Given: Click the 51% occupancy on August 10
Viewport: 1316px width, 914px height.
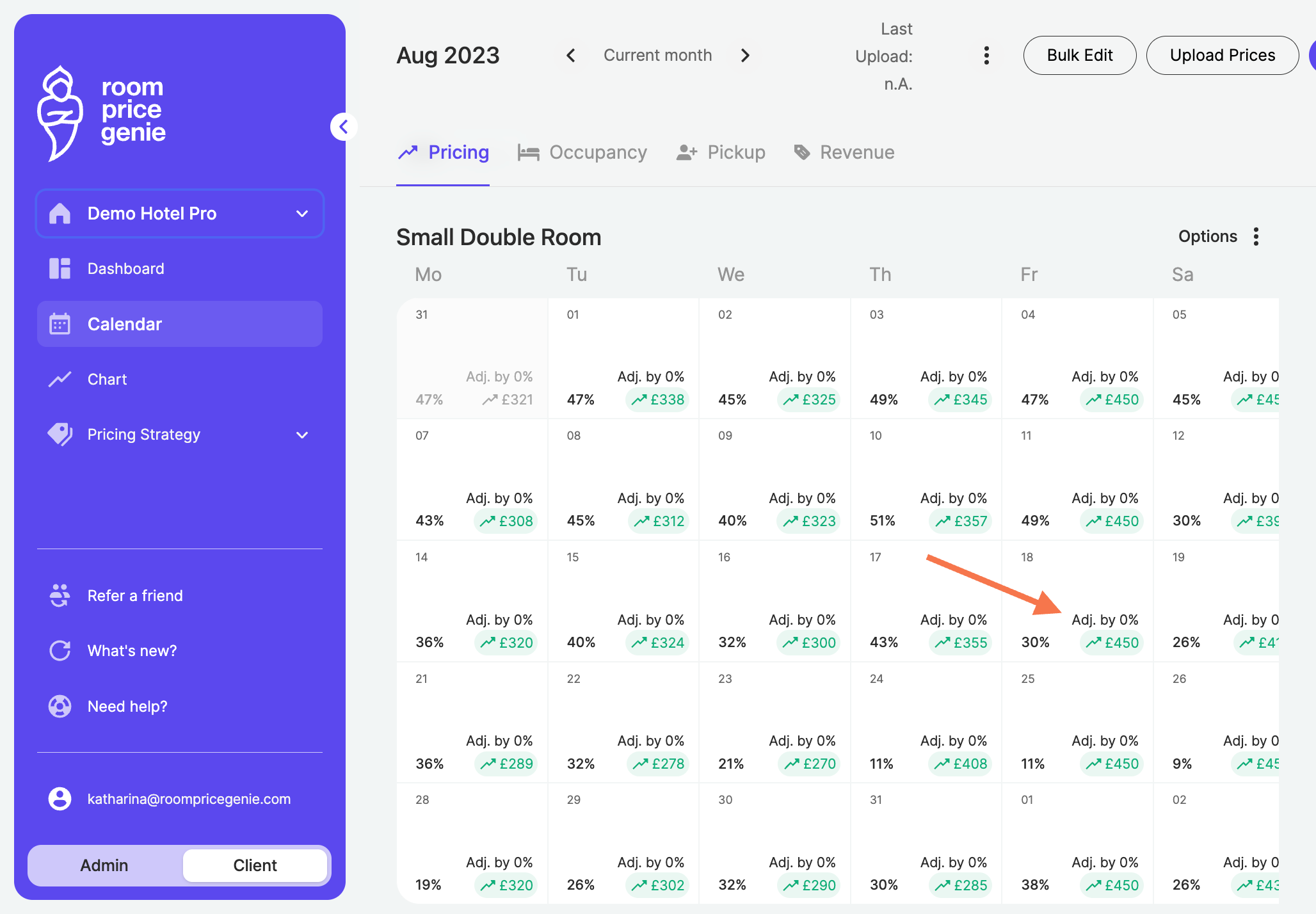Looking at the screenshot, I should pyautogui.click(x=883, y=521).
